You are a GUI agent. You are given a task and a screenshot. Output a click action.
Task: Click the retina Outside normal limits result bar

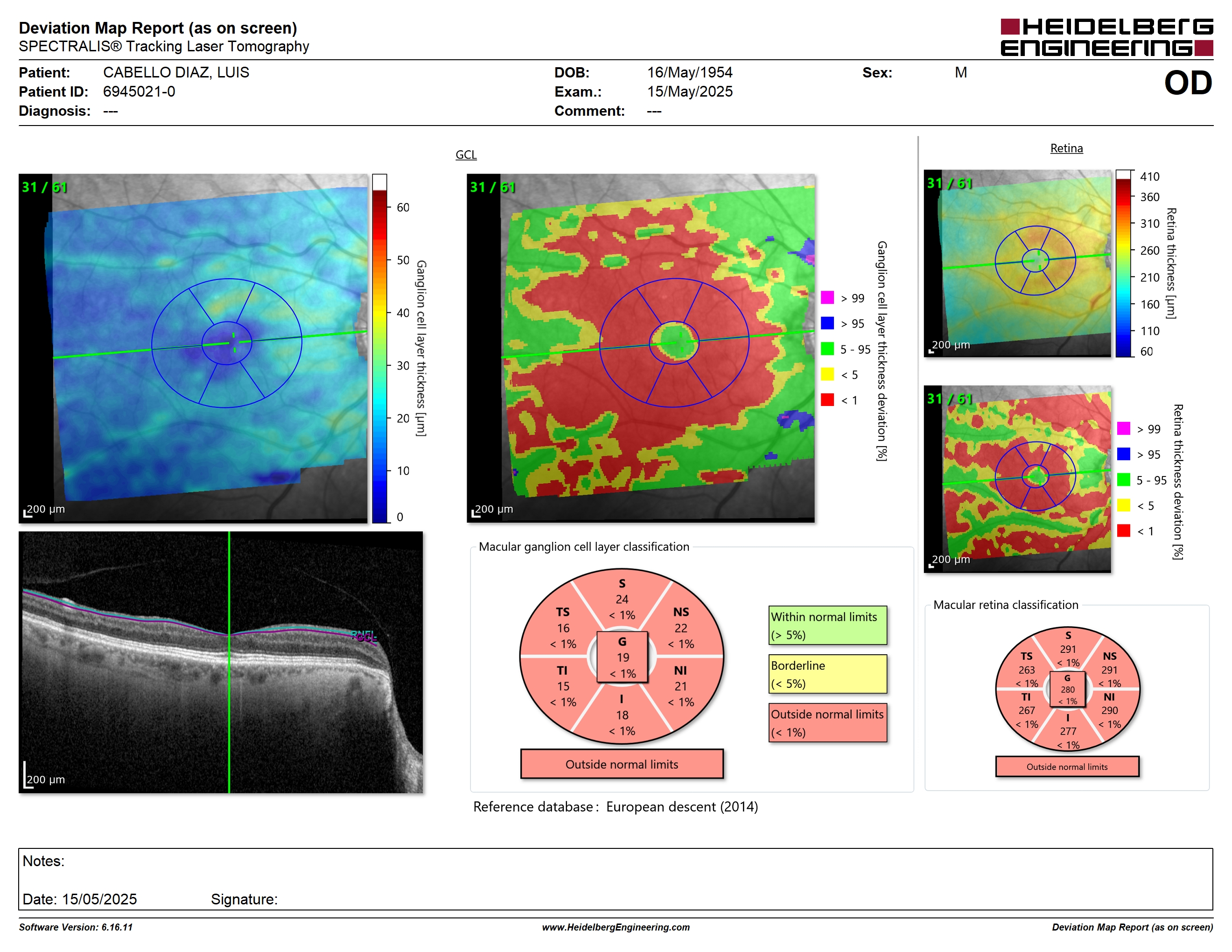(x=1067, y=766)
